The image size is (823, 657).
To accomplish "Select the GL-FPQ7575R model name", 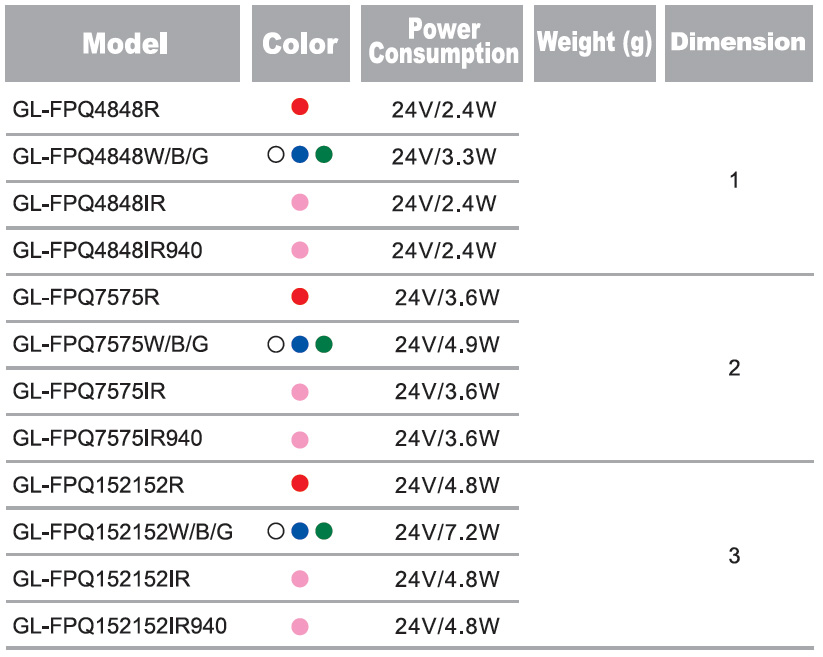I will point(87,297).
